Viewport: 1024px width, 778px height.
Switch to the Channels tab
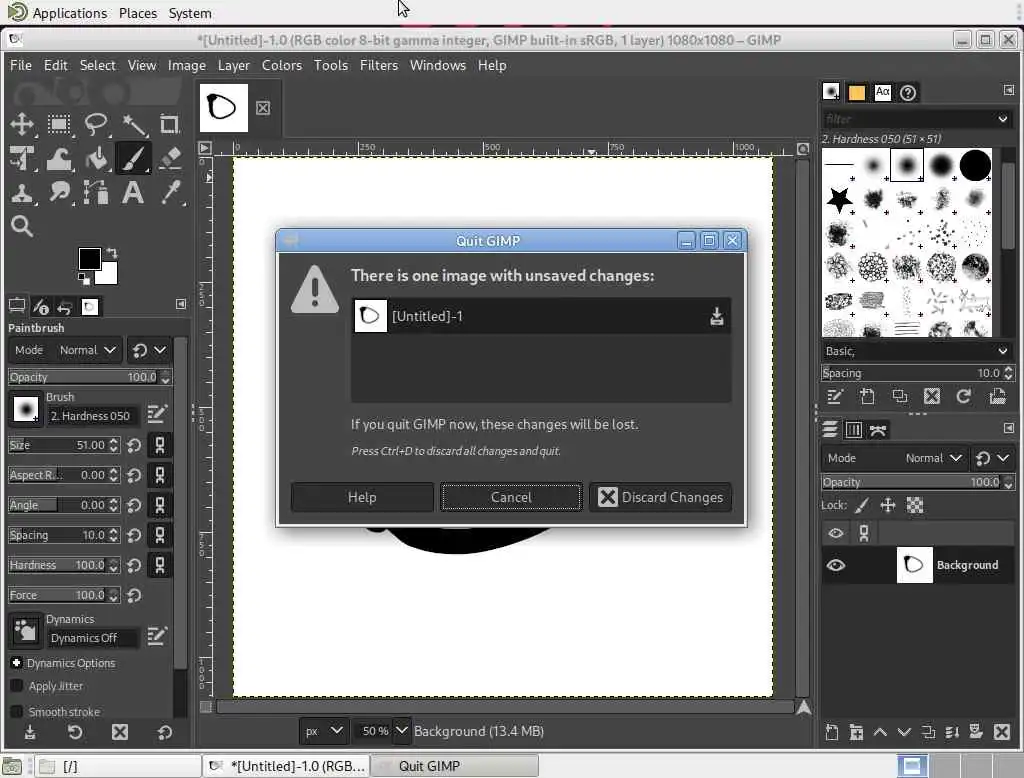point(854,430)
